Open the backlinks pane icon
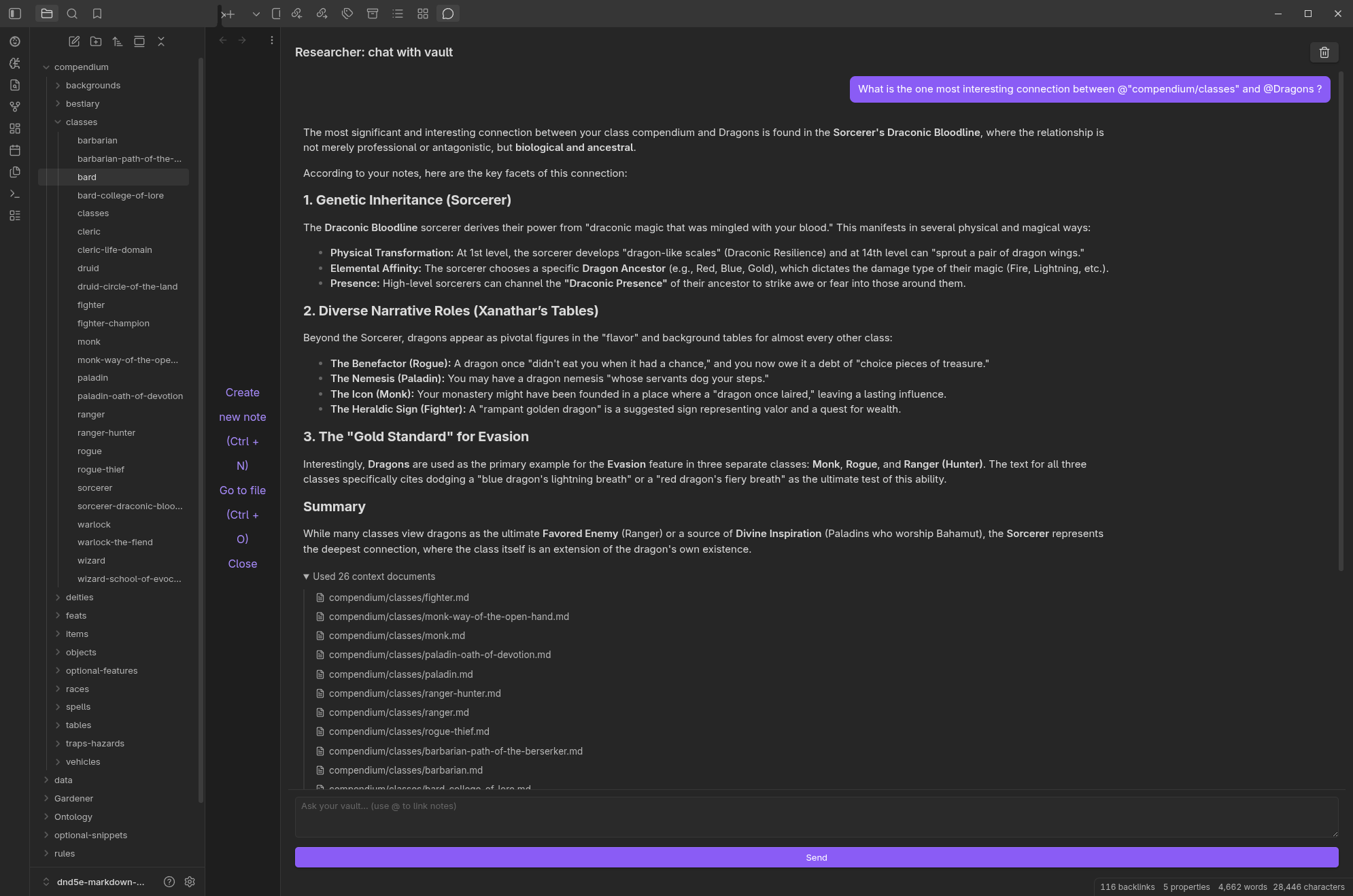 tap(296, 14)
